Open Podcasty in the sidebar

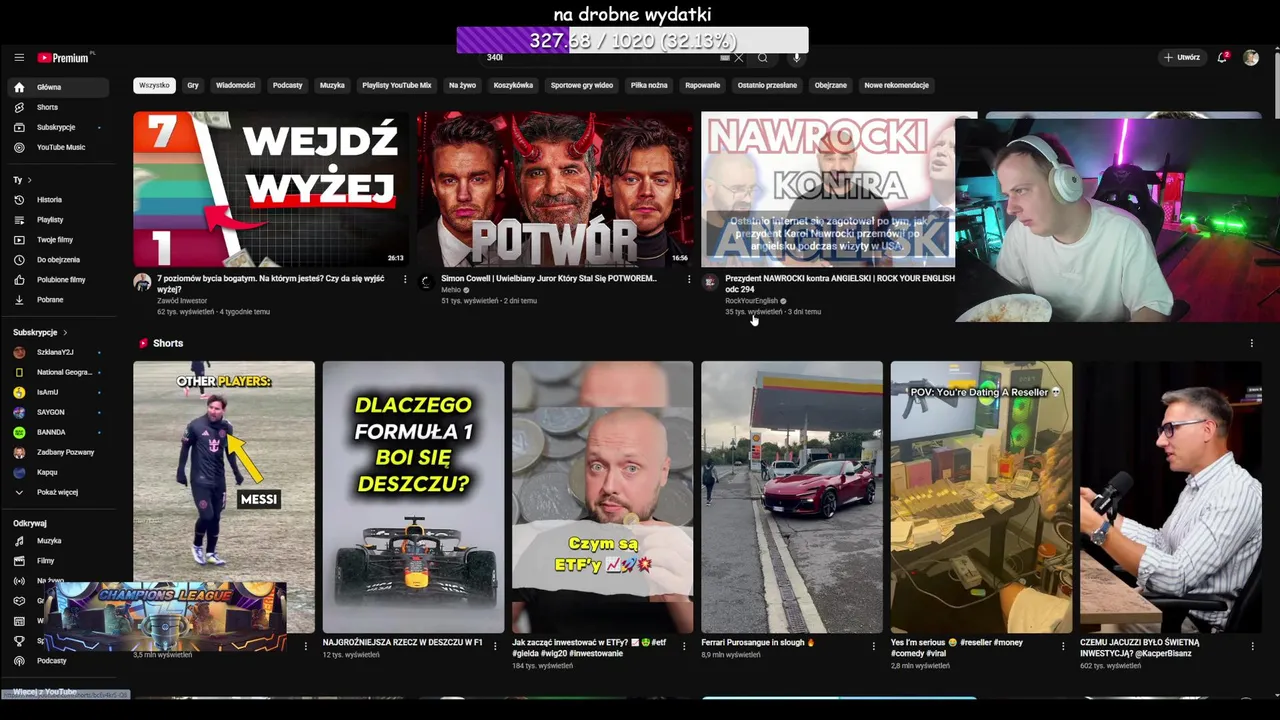(x=60, y=661)
